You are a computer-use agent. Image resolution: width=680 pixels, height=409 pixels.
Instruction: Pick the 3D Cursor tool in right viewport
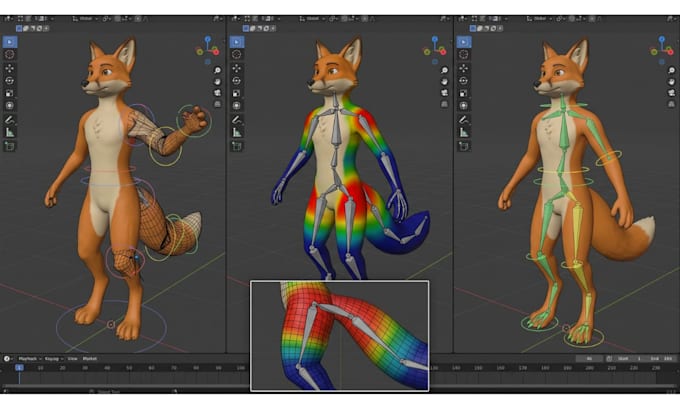click(464, 54)
